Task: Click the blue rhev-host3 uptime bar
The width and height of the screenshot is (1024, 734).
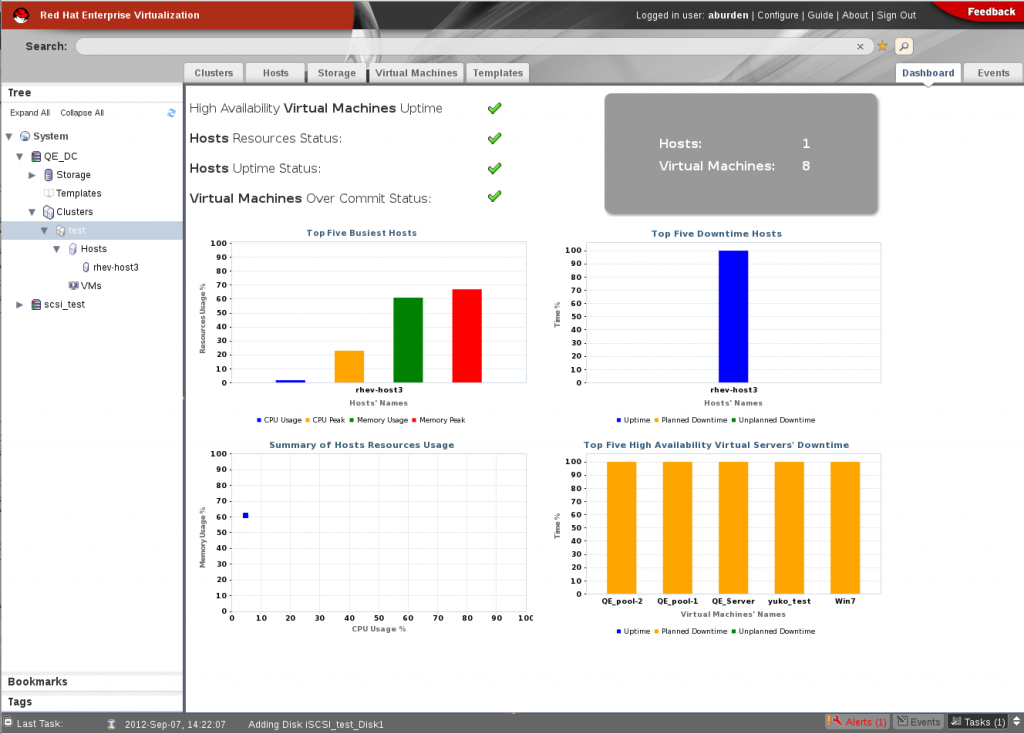Action: pyautogui.click(x=733, y=317)
